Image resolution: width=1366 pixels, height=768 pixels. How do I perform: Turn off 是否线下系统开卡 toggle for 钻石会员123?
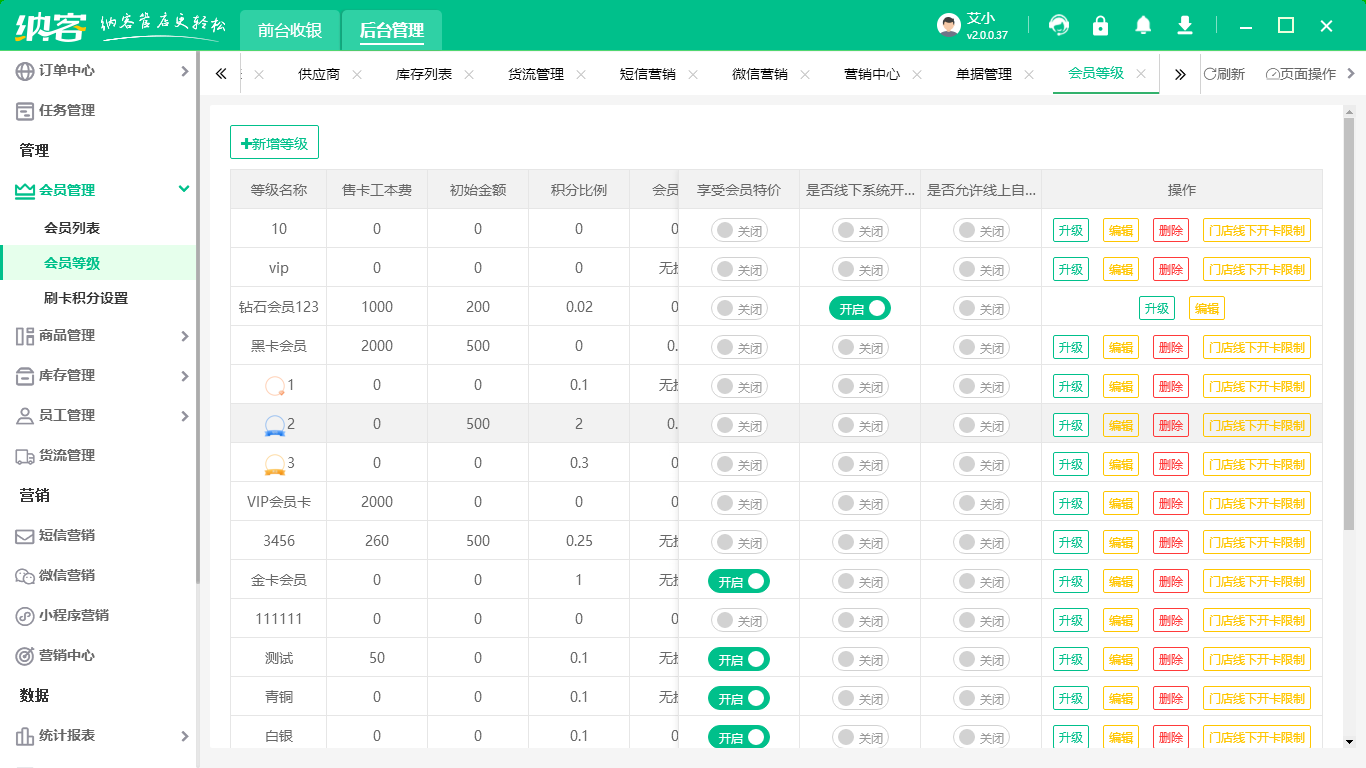pos(859,308)
